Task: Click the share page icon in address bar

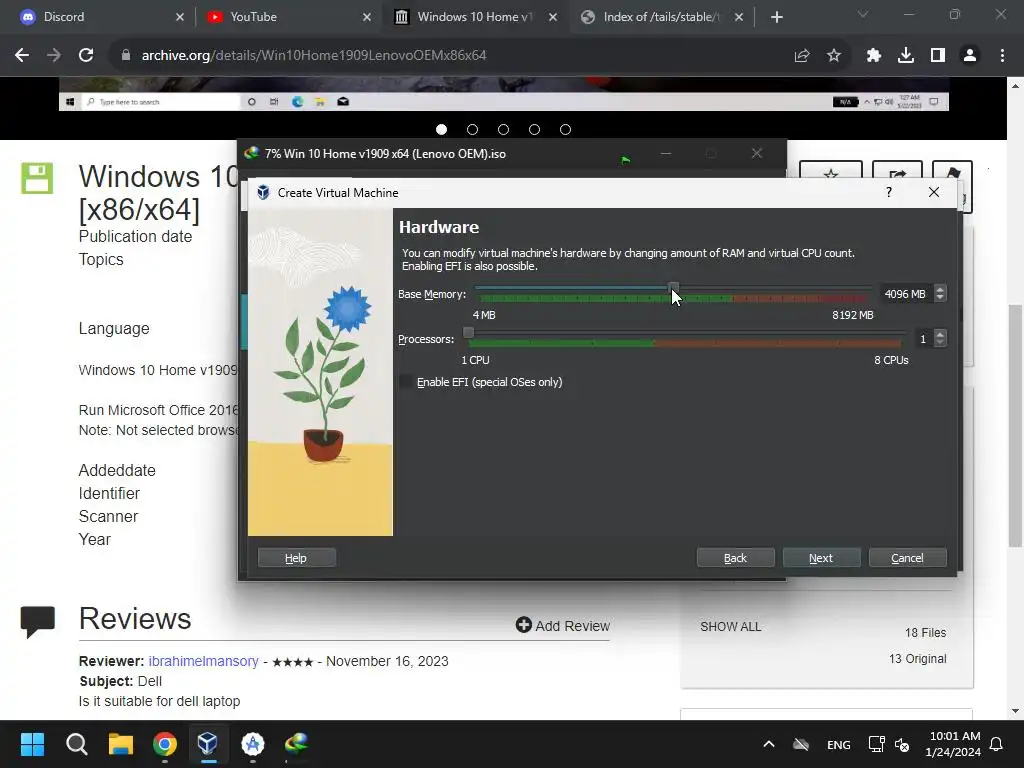Action: point(802,56)
